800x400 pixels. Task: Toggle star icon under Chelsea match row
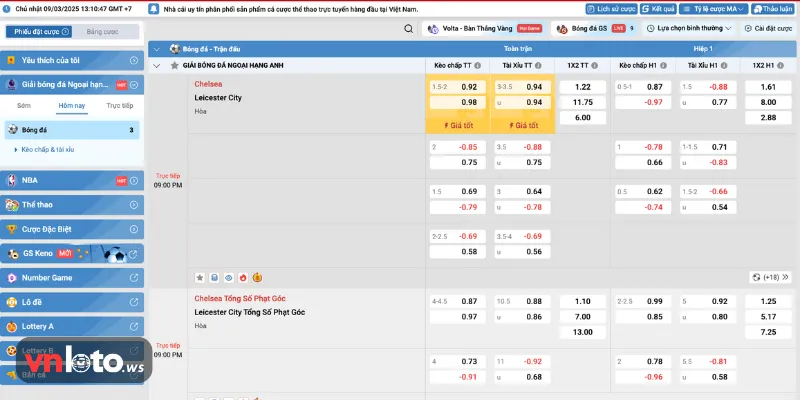199,277
